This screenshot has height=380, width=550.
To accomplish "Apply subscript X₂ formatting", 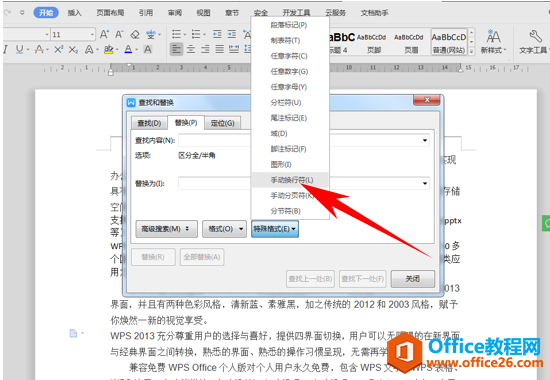I will pos(73,49).
